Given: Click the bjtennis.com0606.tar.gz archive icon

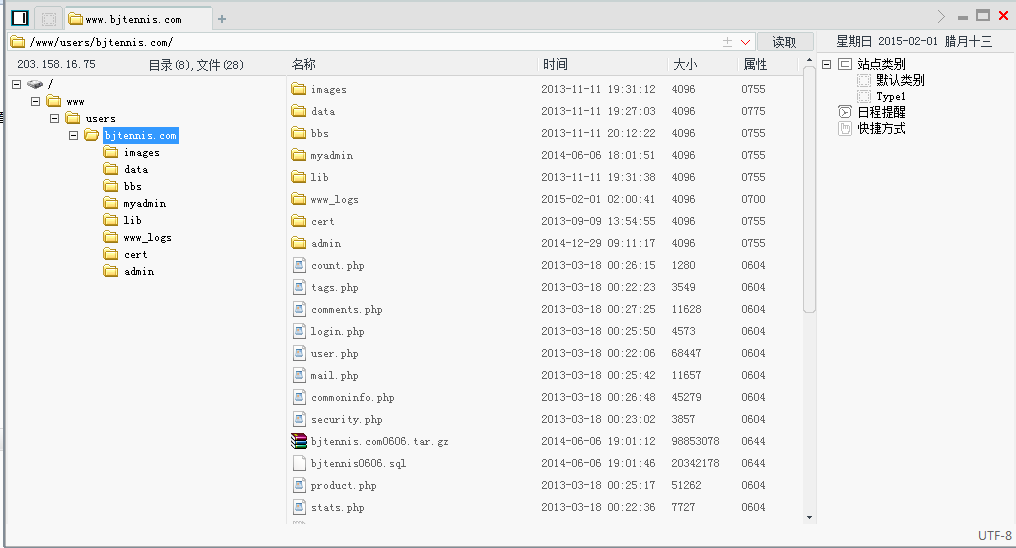Looking at the screenshot, I should 299,441.
